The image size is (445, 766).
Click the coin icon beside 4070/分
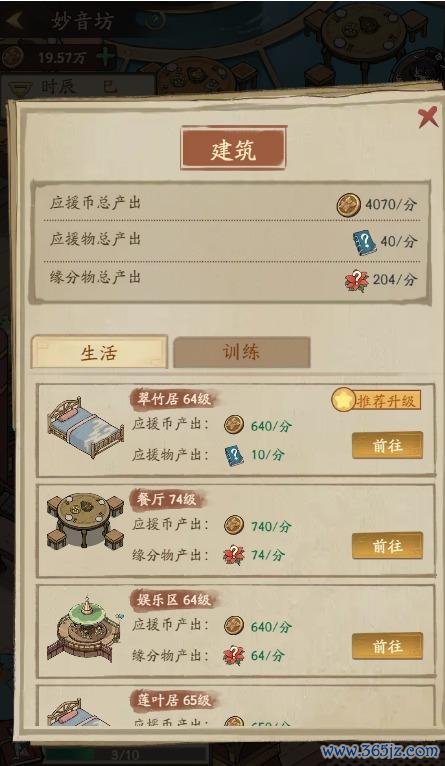point(348,204)
